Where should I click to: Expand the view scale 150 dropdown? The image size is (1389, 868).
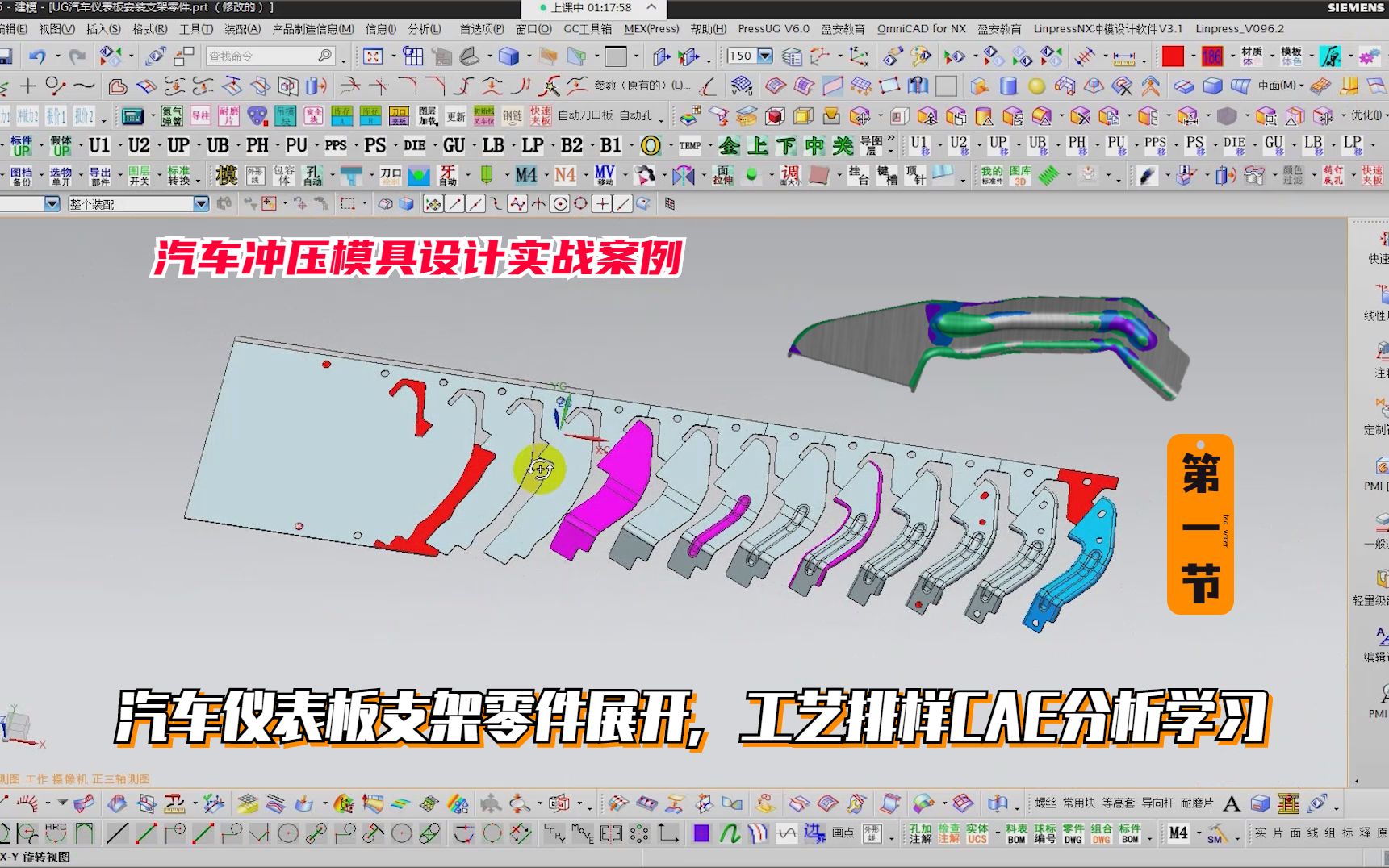tap(762, 56)
